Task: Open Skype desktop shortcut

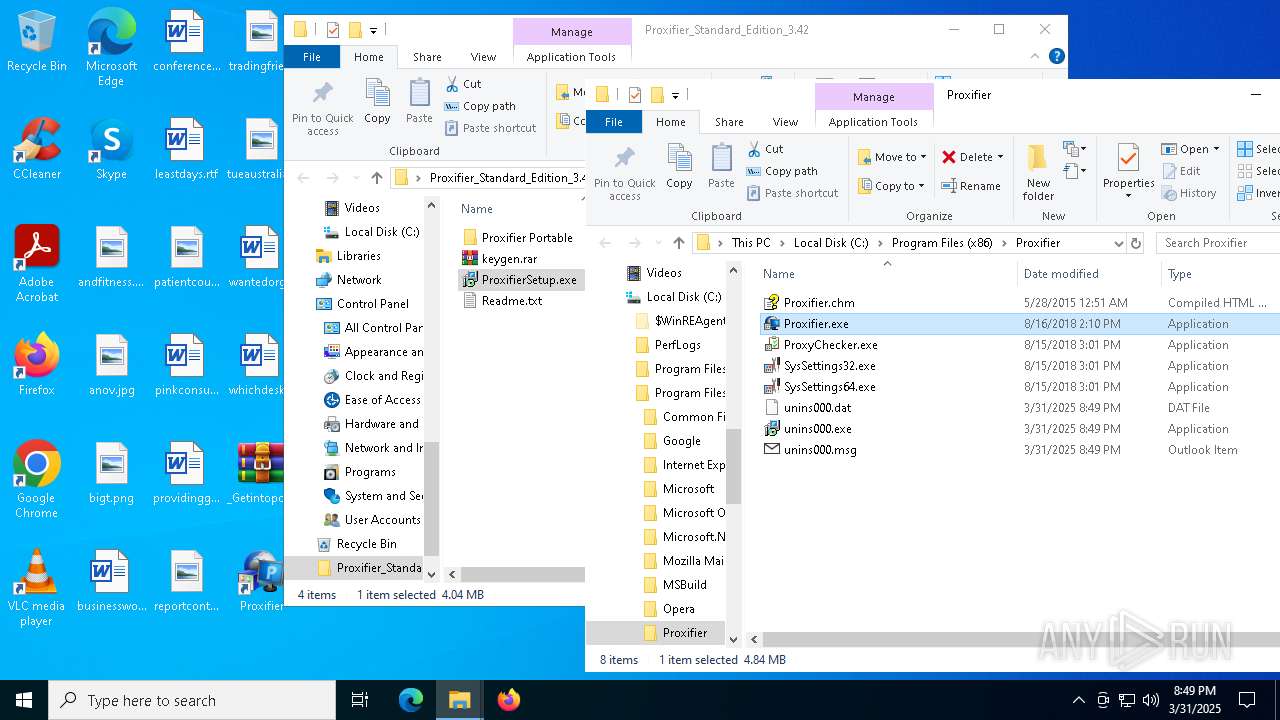Action: (111, 148)
